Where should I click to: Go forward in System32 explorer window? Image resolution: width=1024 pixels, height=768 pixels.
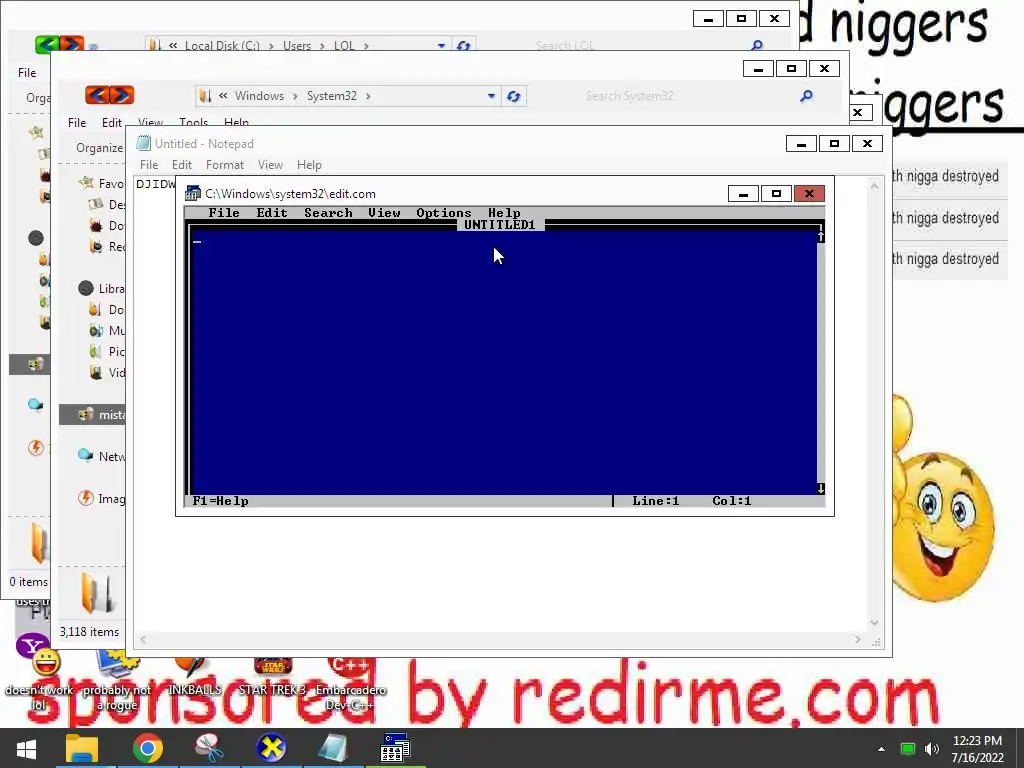pyautogui.click(x=122, y=95)
